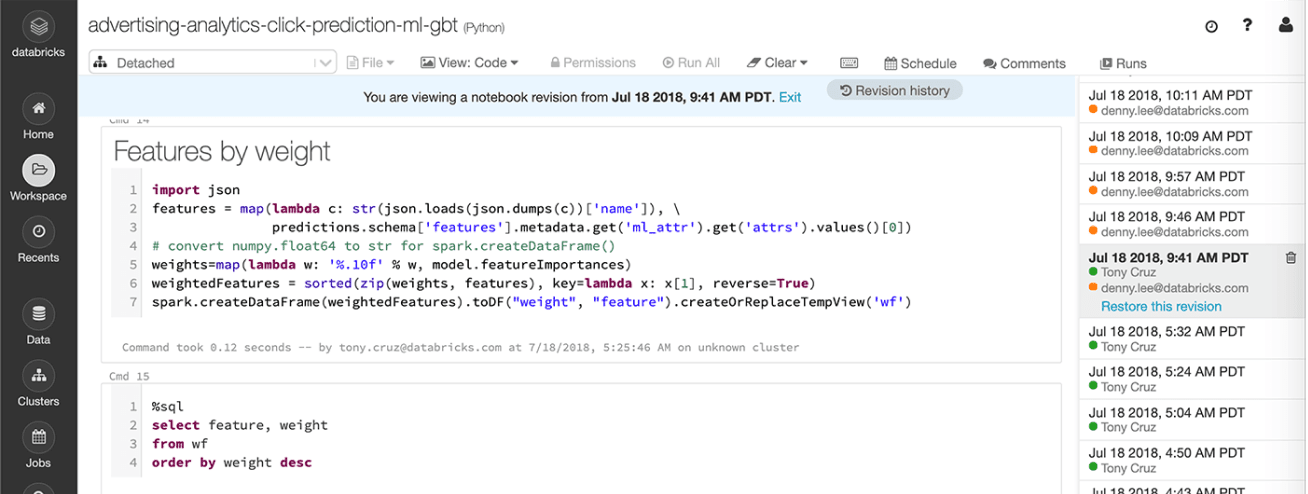Open Recents from the sidebar
Viewport: 1308px width, 494px height.
pyautogui.click(x=38, y=232)
